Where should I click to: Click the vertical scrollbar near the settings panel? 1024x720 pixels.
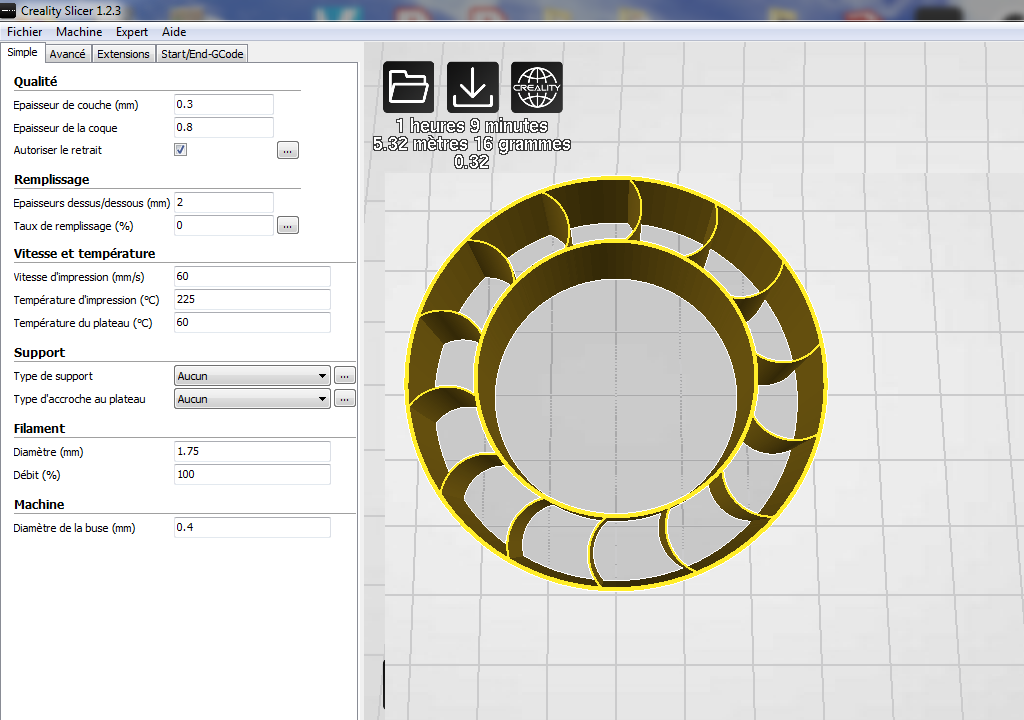tap(383, 684)
